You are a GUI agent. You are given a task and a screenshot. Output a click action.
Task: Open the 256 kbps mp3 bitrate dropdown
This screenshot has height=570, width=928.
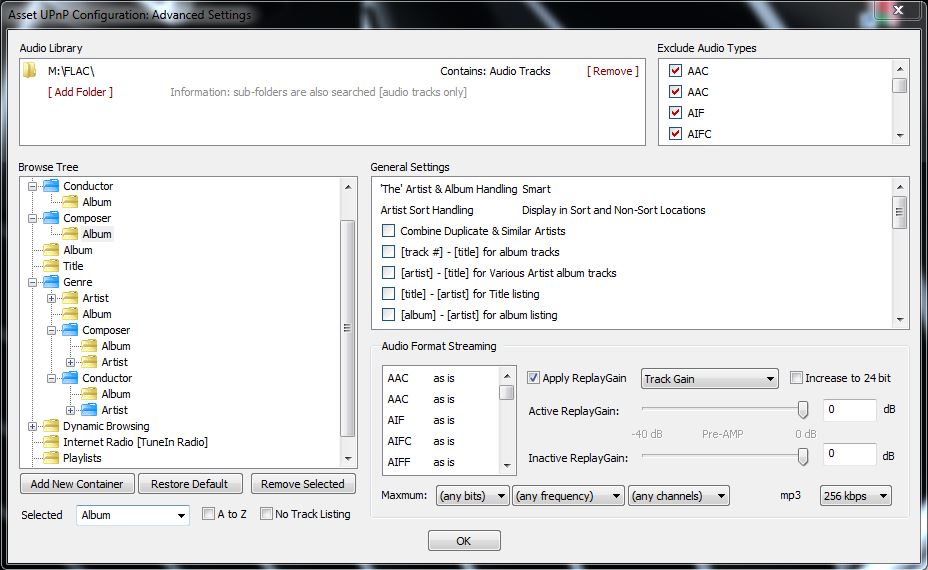[854, 496]
